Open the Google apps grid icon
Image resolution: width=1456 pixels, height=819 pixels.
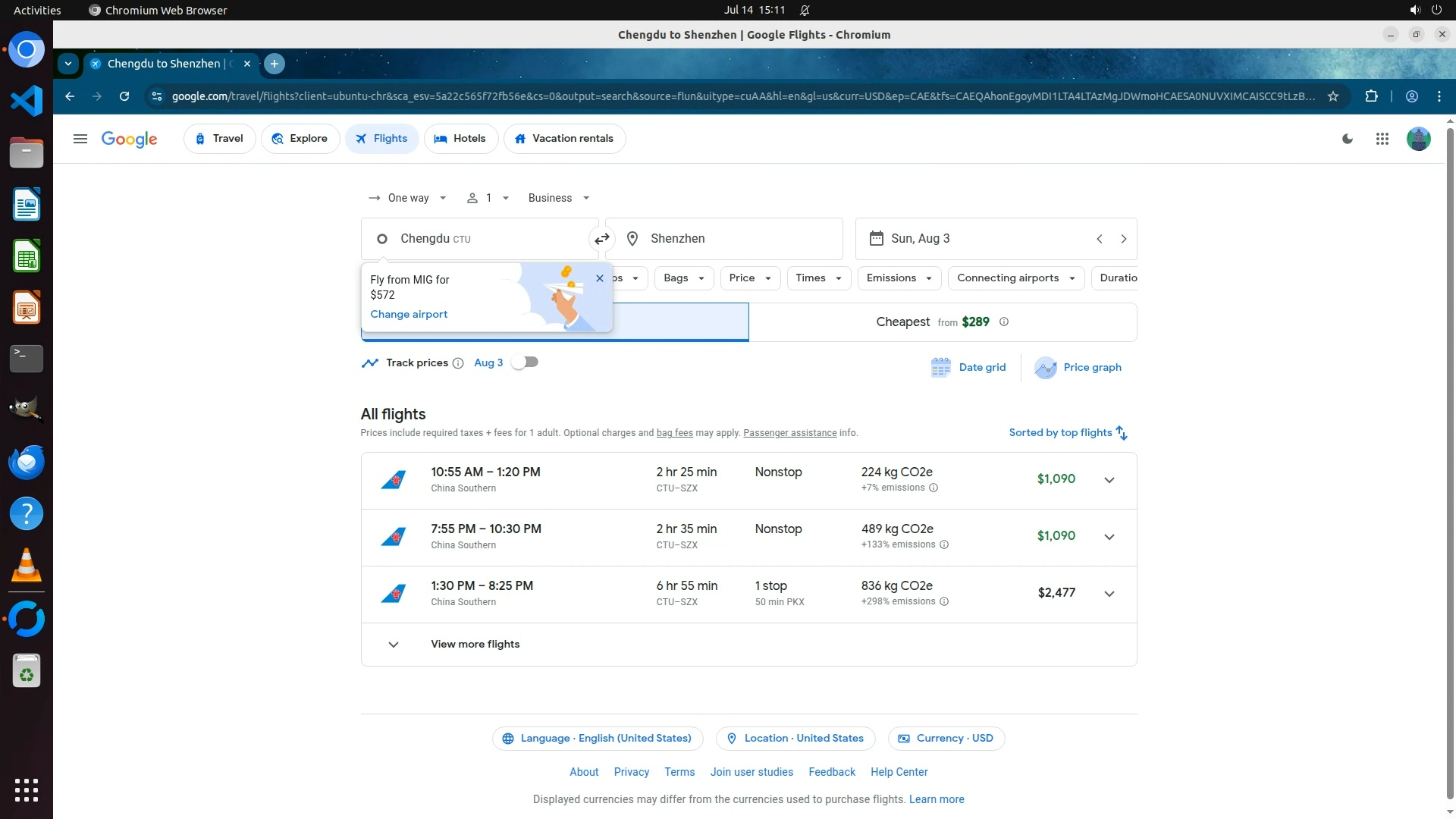(x=1382, y=139)
